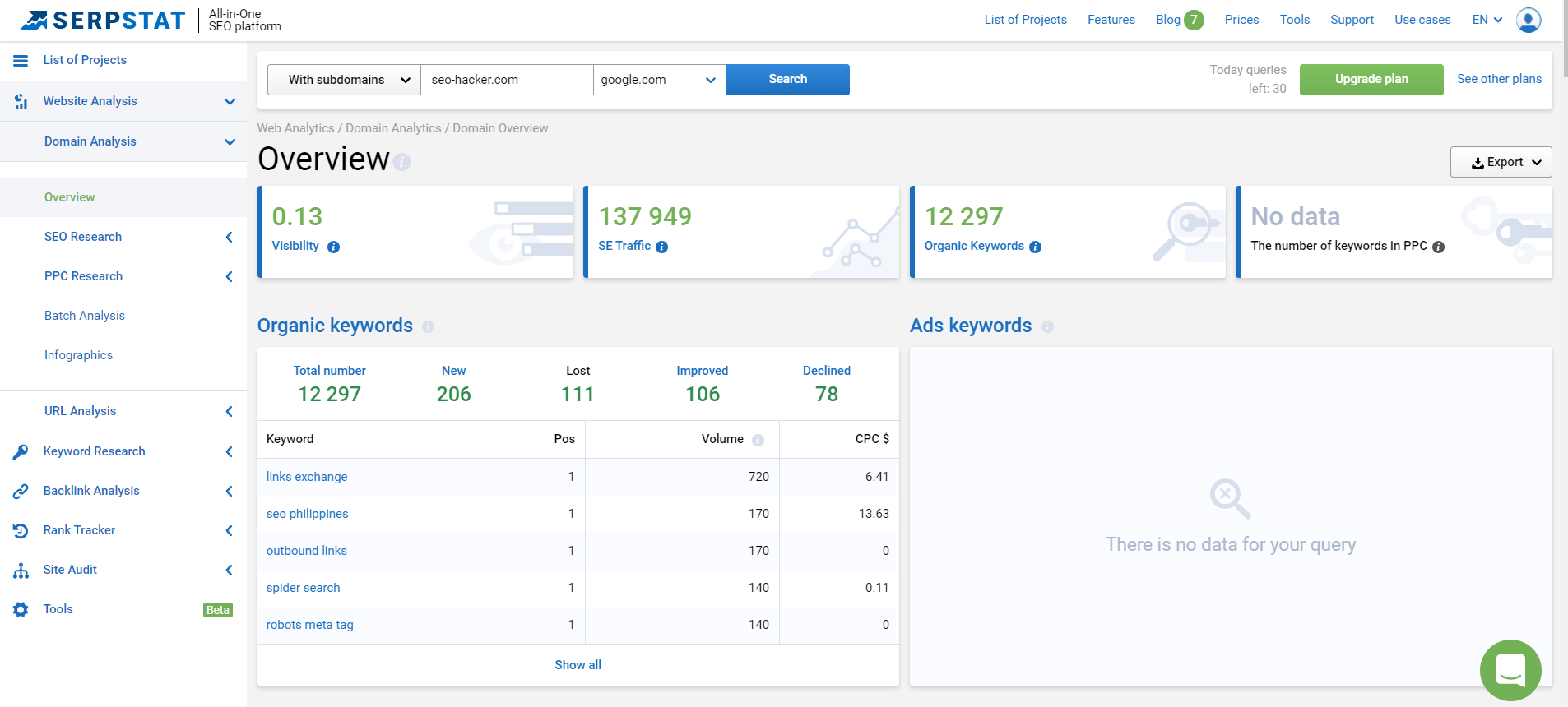1568x707 pixels.
Task: Click the user profile avatar icon
Action: [x=1528, y=20]
